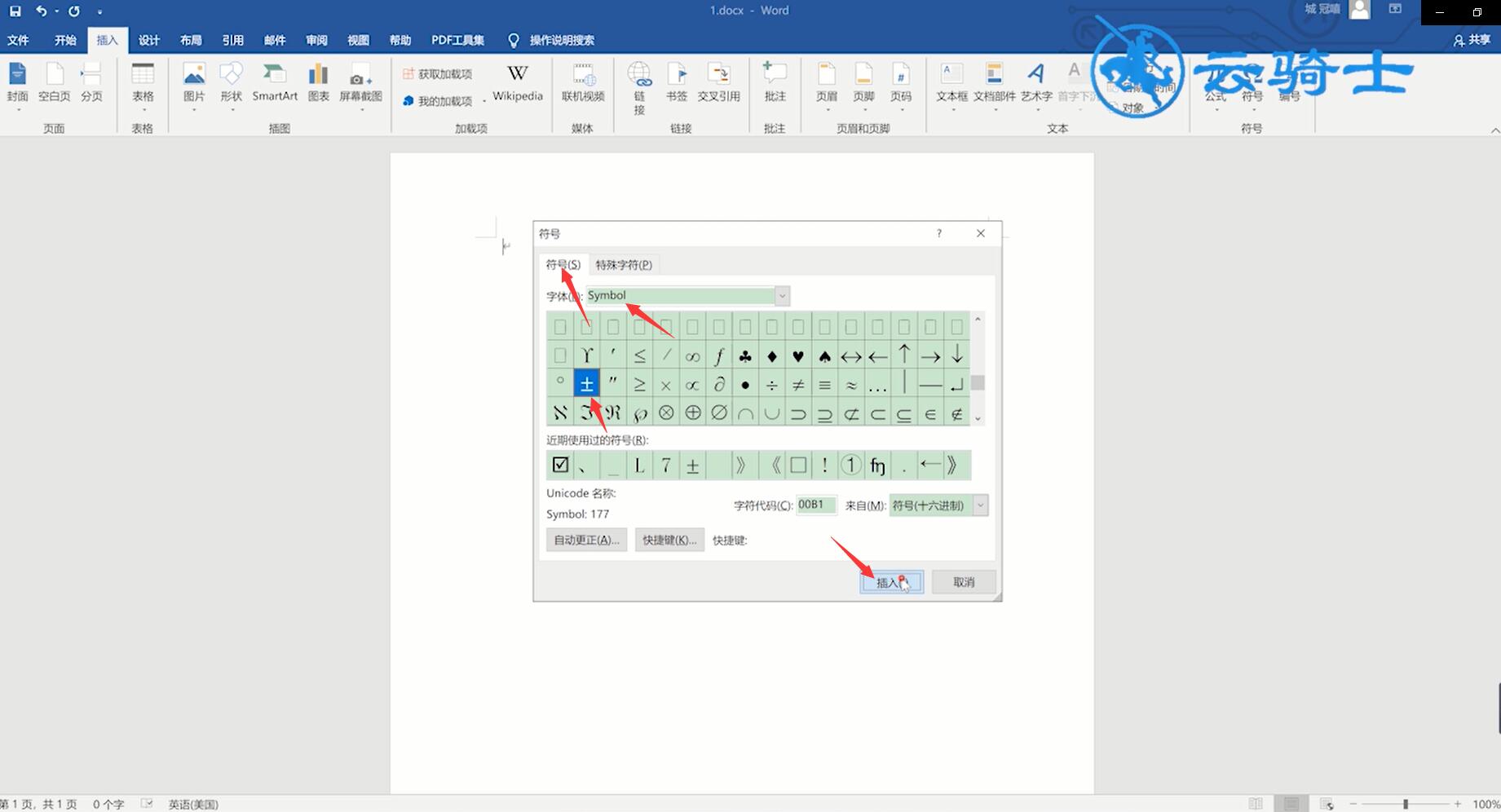Open the 链接 link tool

(639, 88)
